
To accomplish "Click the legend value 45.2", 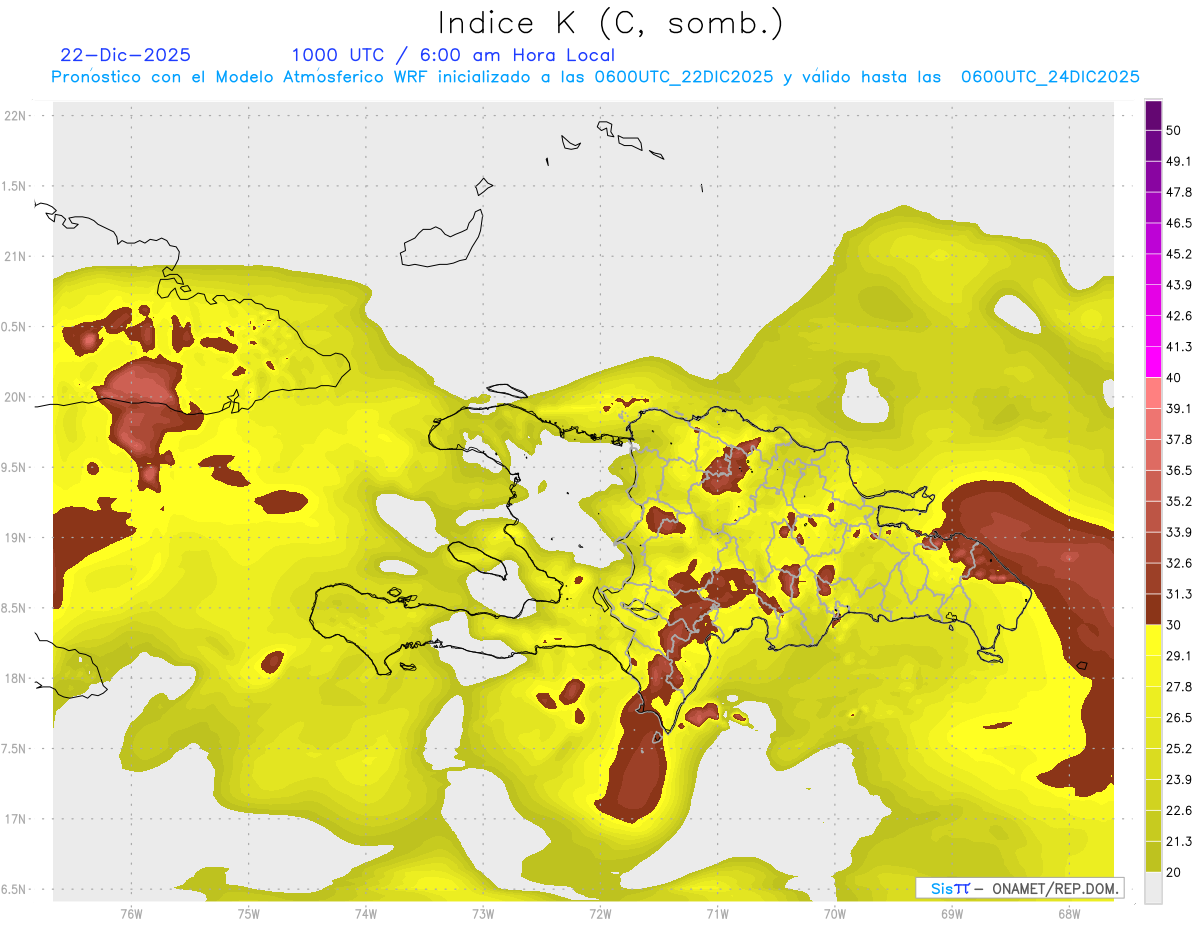I will point(1179,254).
